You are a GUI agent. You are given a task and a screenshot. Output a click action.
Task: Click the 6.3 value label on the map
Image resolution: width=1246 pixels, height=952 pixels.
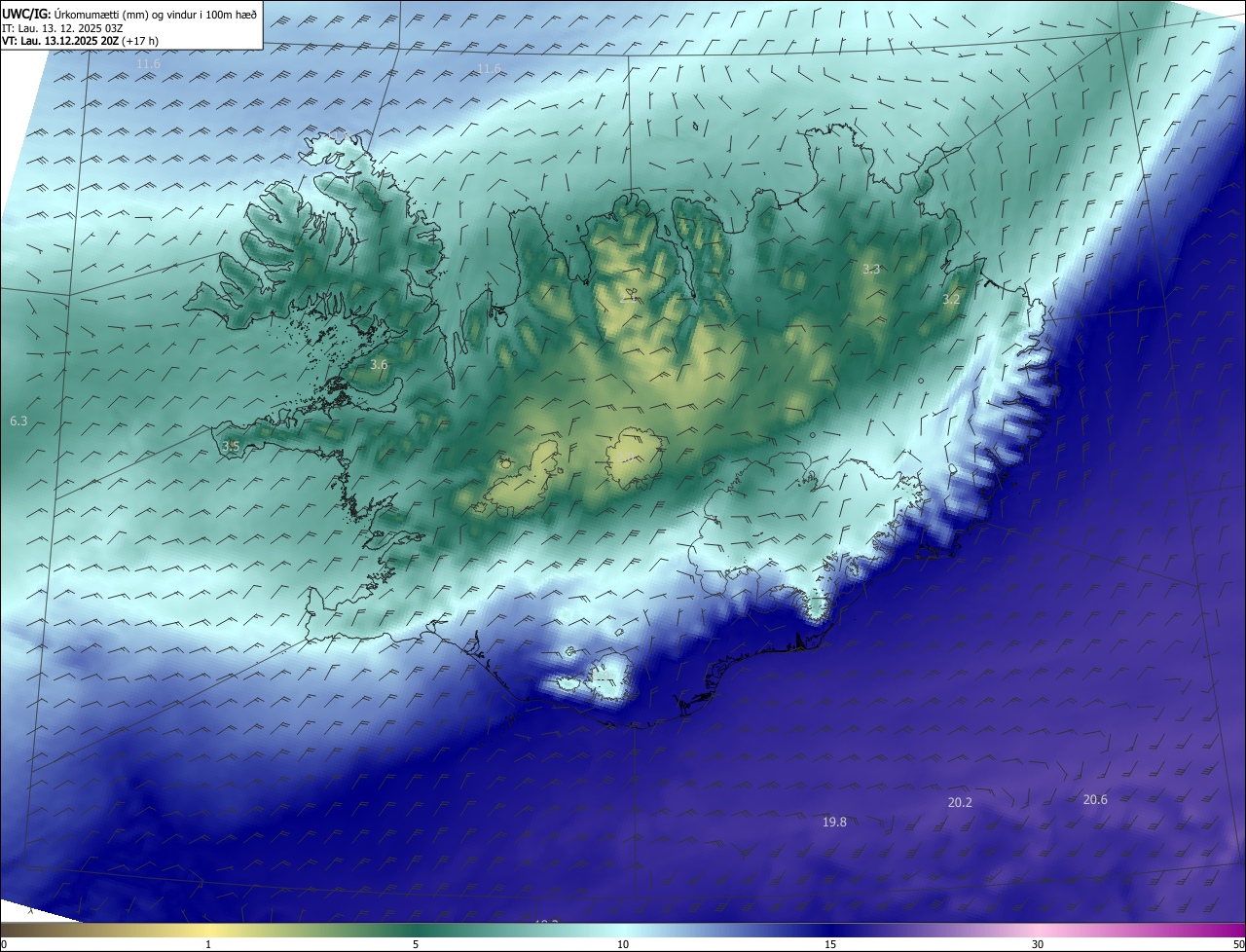18,421
